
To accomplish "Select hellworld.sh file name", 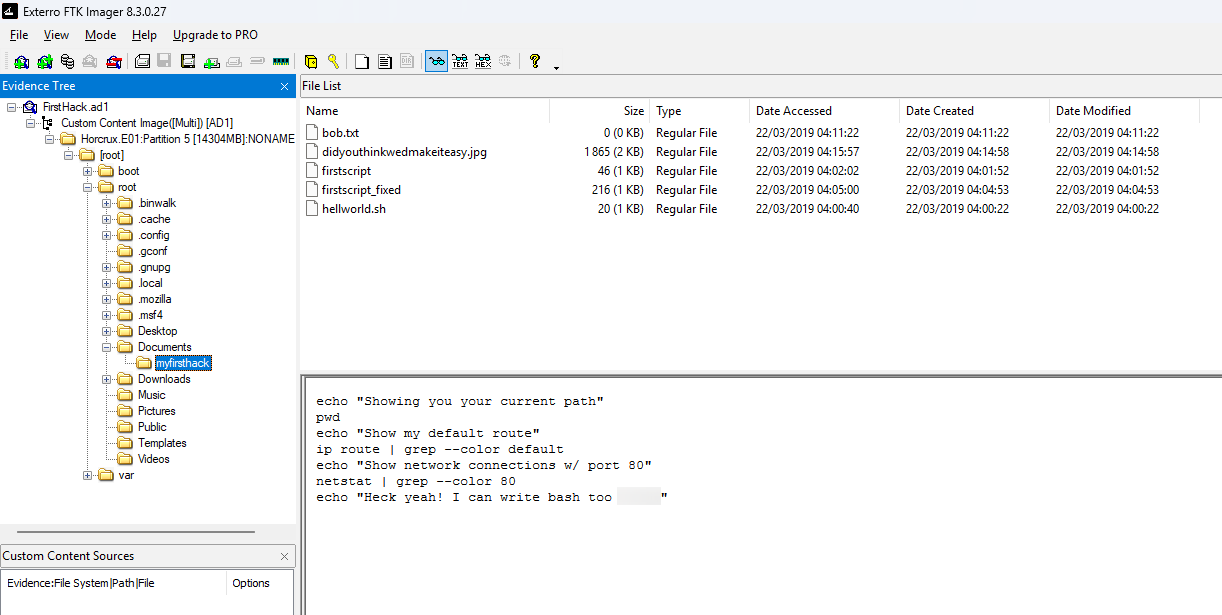I will (x=354, y=208).
